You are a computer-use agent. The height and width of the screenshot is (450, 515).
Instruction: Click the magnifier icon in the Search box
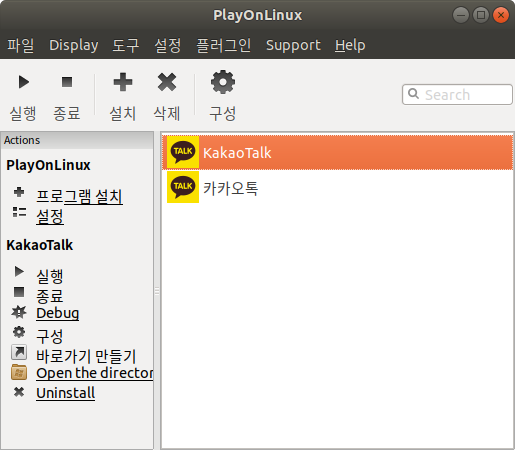414,94
